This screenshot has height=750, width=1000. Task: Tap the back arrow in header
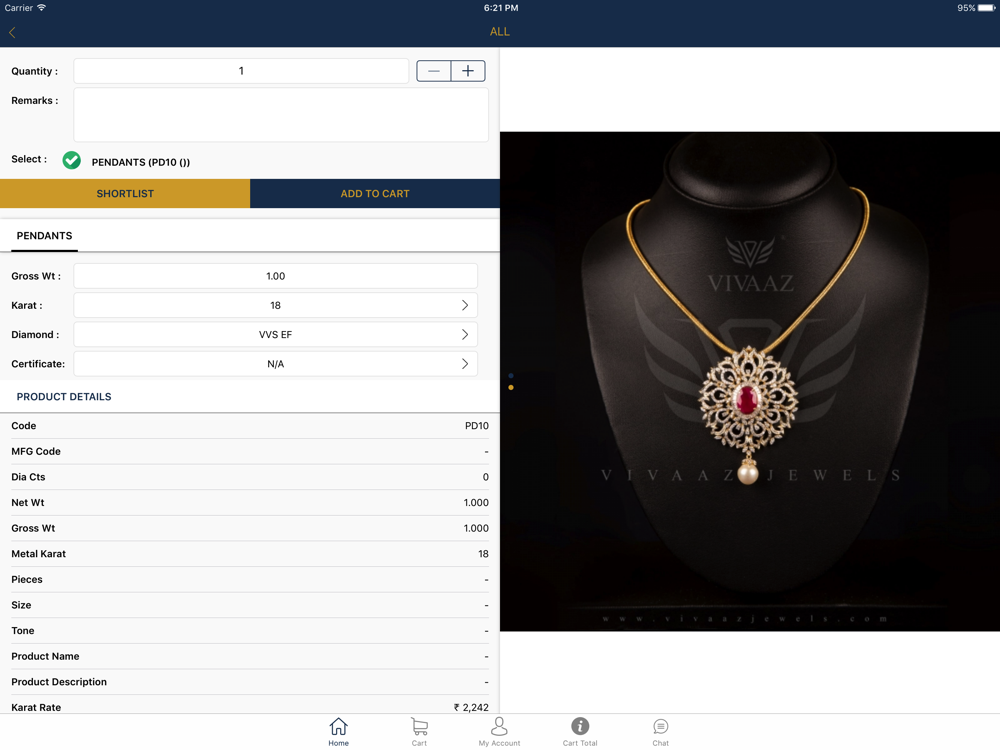12,33
